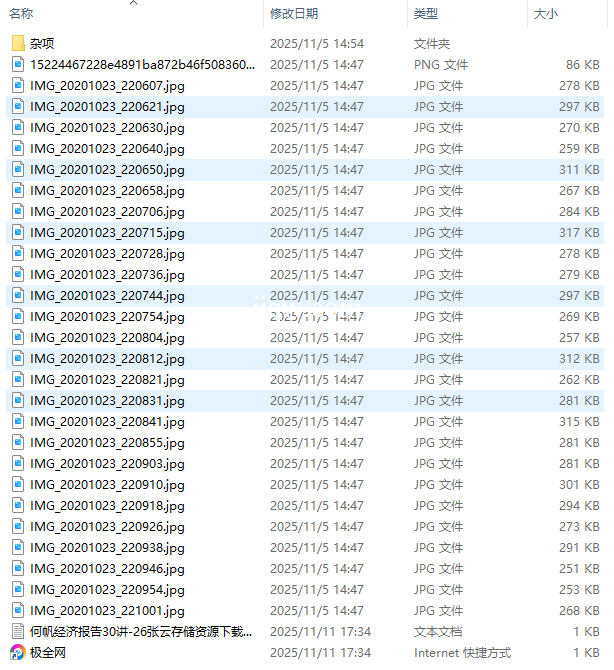614x670 pixels.
Task: Sort by the 大小 column header
Action: (546, 14)
